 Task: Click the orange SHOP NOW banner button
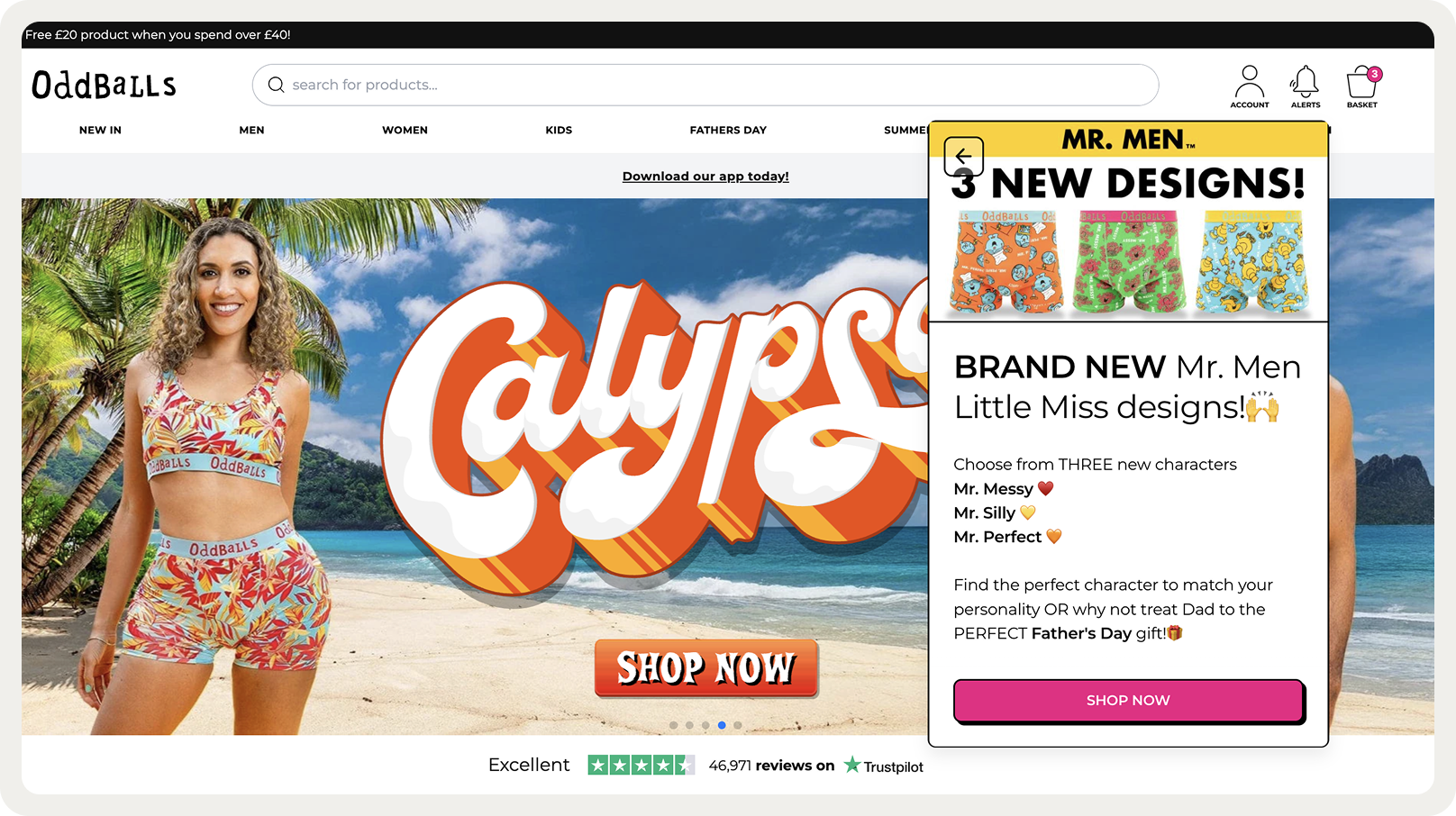(706, 668)
